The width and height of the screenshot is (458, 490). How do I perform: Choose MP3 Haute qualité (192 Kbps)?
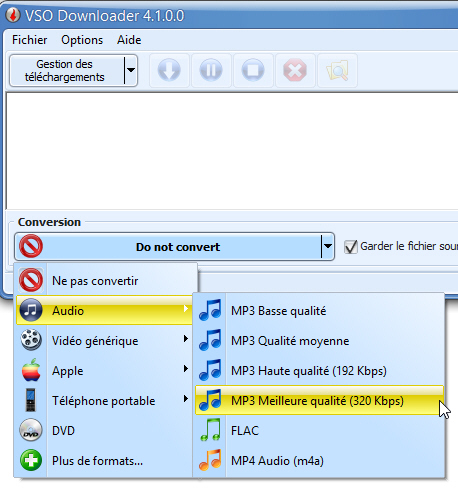click(319, 370)
